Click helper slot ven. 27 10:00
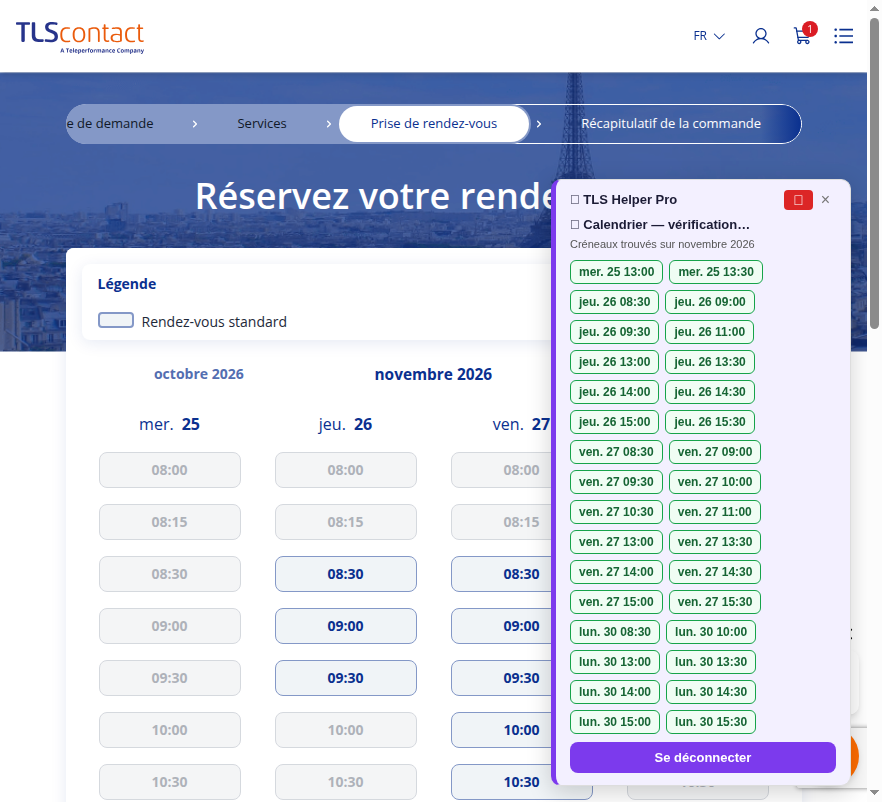Screen dimensions: 882x802 tap(714, 482)
